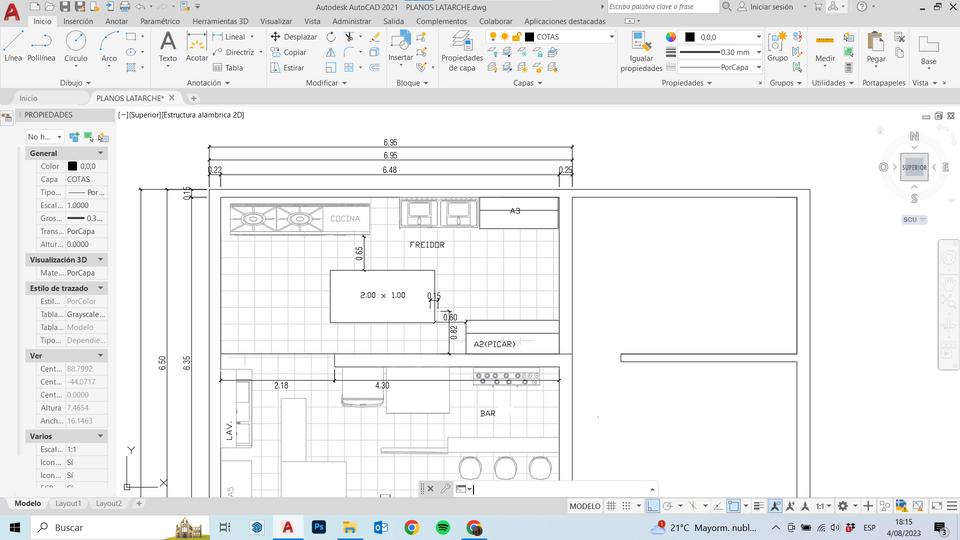The image size is (960, 540).
Task: Click the Iniciar sesión button
Action: (x=770, y=6)
